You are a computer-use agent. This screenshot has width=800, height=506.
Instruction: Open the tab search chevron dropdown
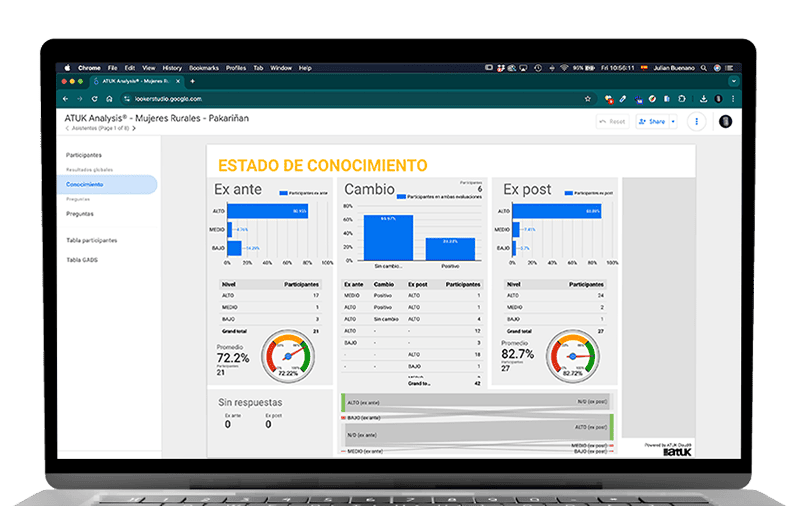pyautogui.click(x=733, y=81)
